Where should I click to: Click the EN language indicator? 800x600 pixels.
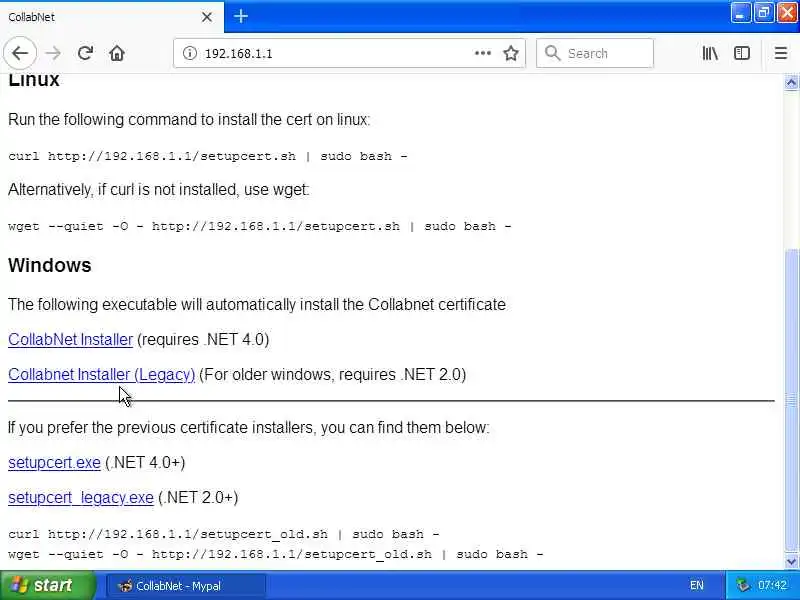696,585
